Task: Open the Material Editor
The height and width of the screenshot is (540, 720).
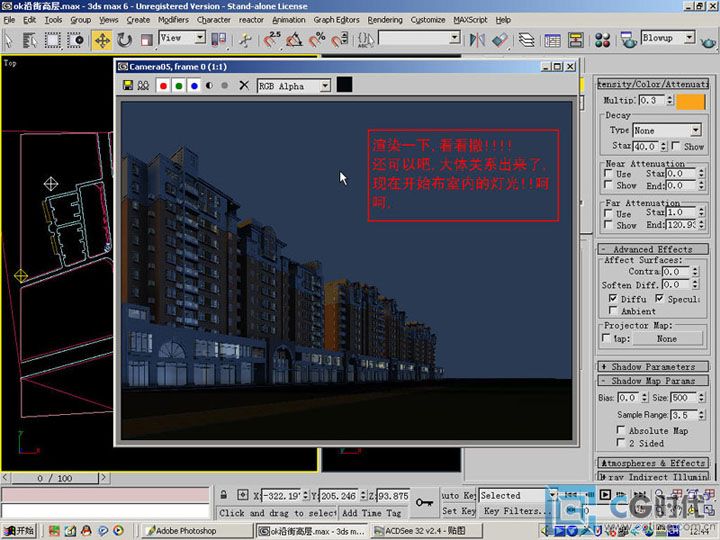Action: 602,40
